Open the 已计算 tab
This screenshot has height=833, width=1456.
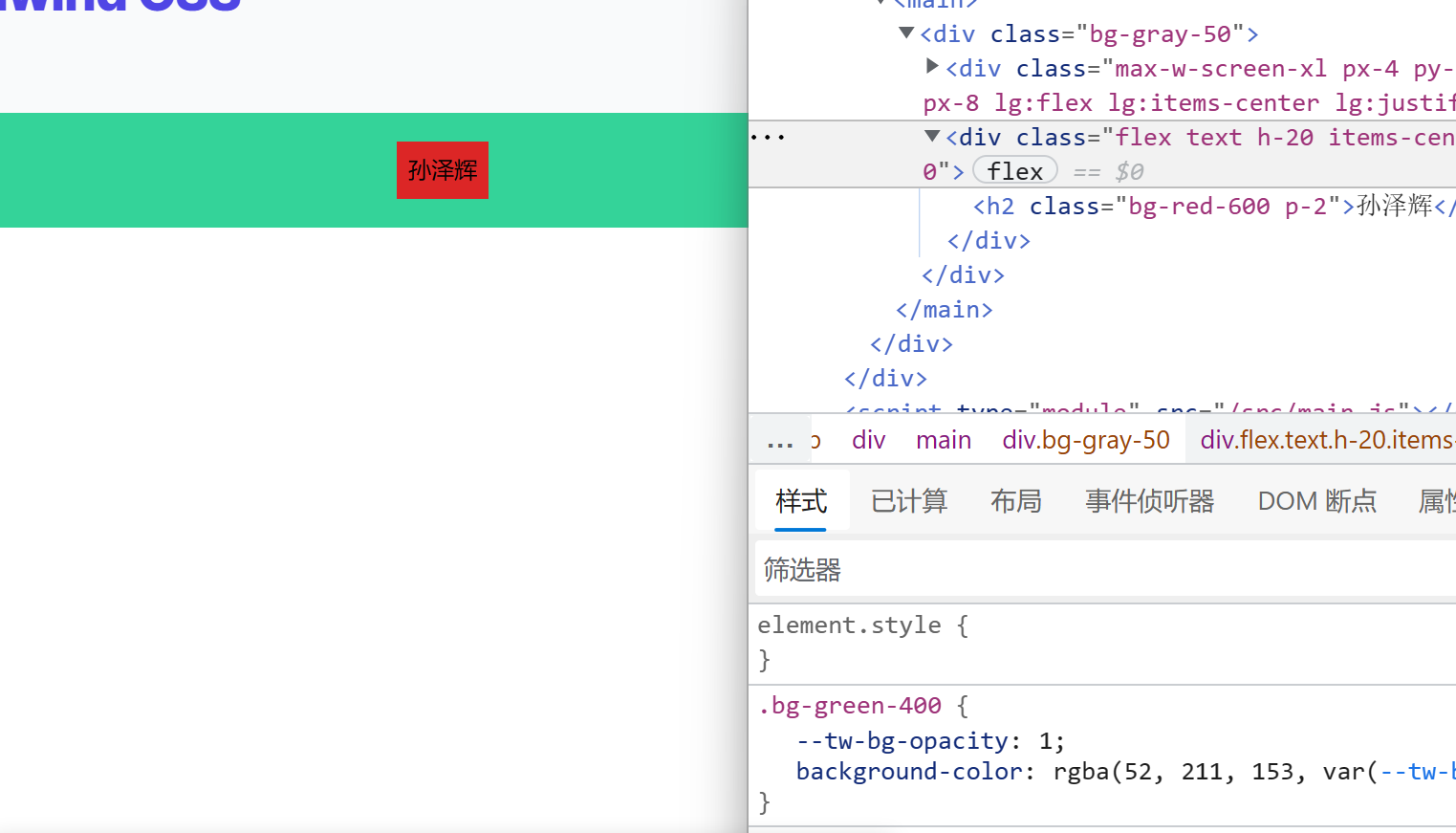pyautogui.click(x=908, y=501)
